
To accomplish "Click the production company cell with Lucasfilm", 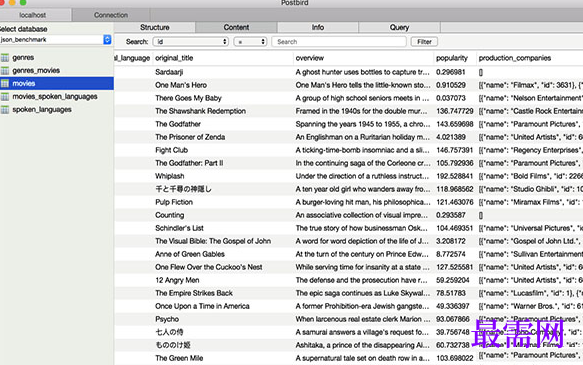I will 531,293.
